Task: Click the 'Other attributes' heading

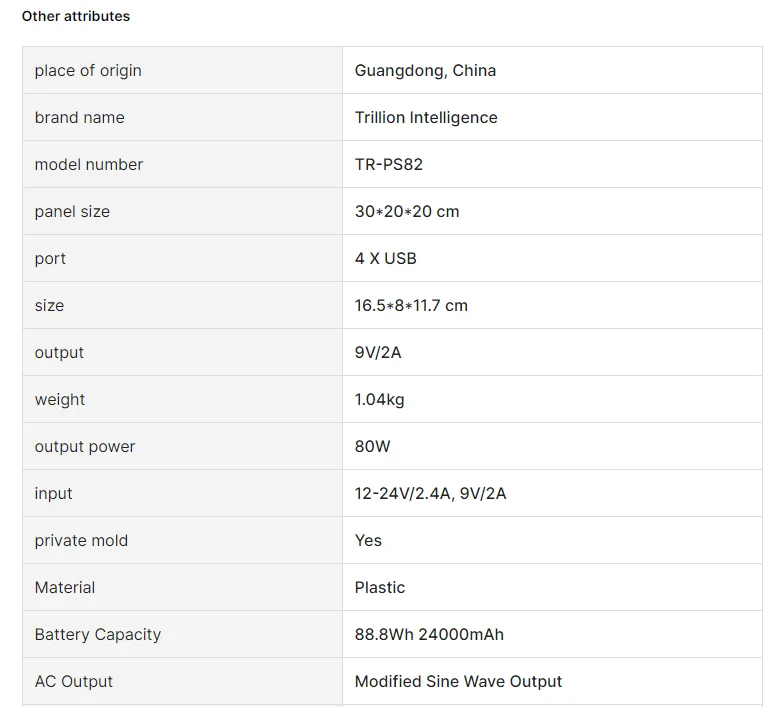Action: point(76,16)
